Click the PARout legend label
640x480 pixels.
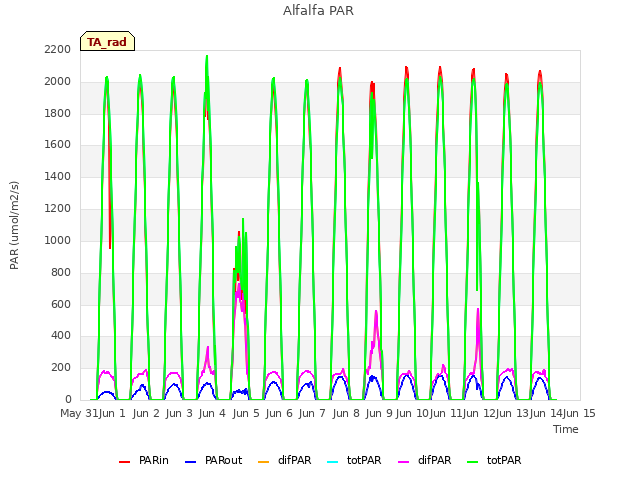[x=223, y=460]
